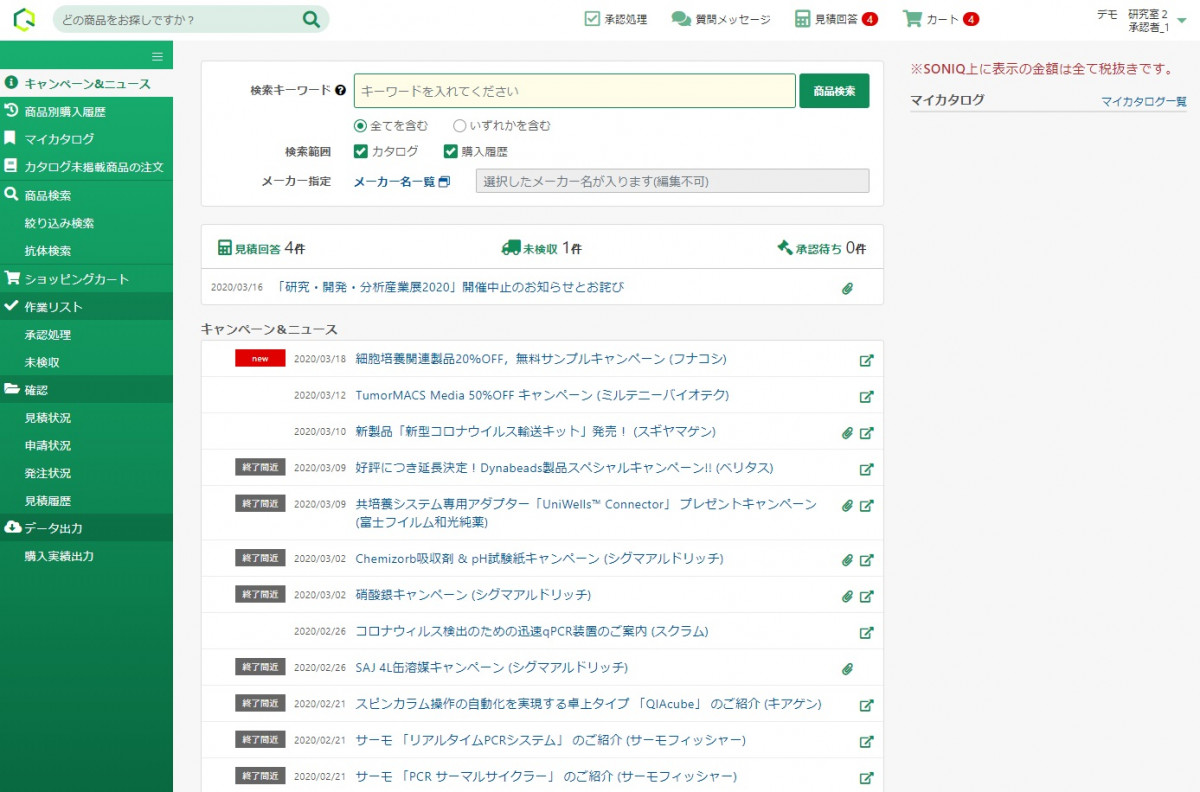Click the 検索キーワード input field
The image size is (1200, 792).
tap(575, 91)
